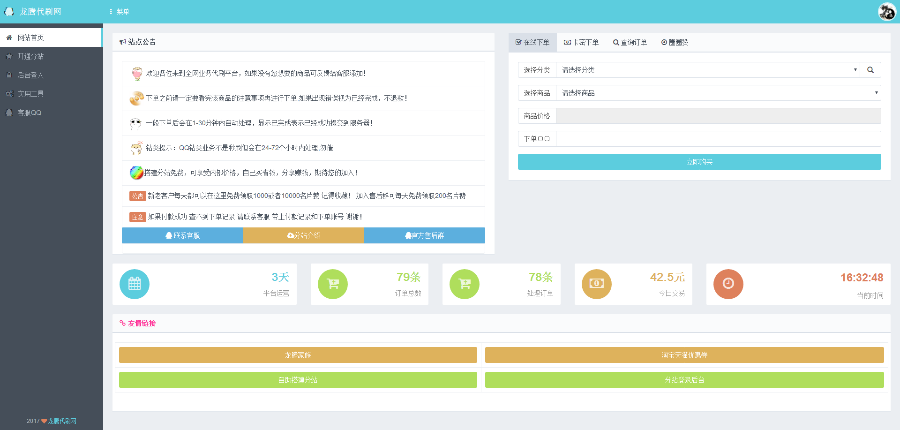Click the 2017 footer site link

click(x=62, y=421)
